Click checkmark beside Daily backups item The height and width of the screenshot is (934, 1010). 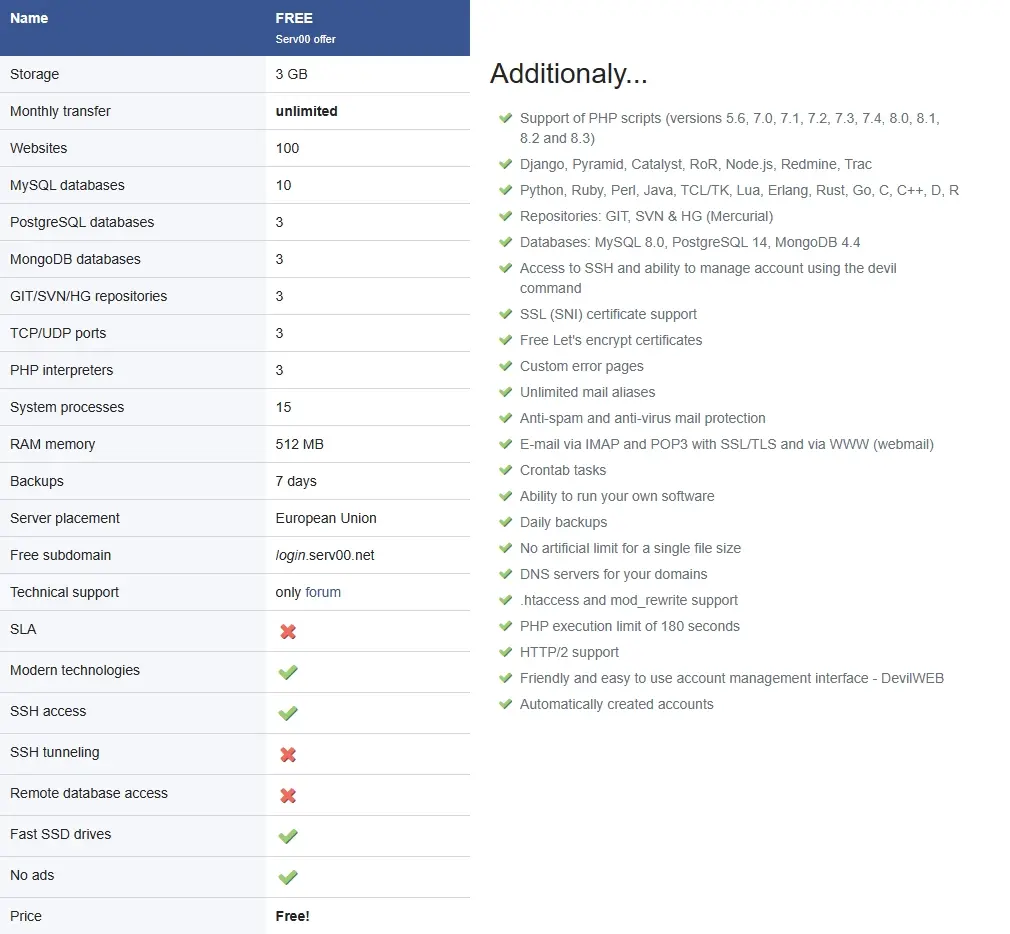pos(506,522)
